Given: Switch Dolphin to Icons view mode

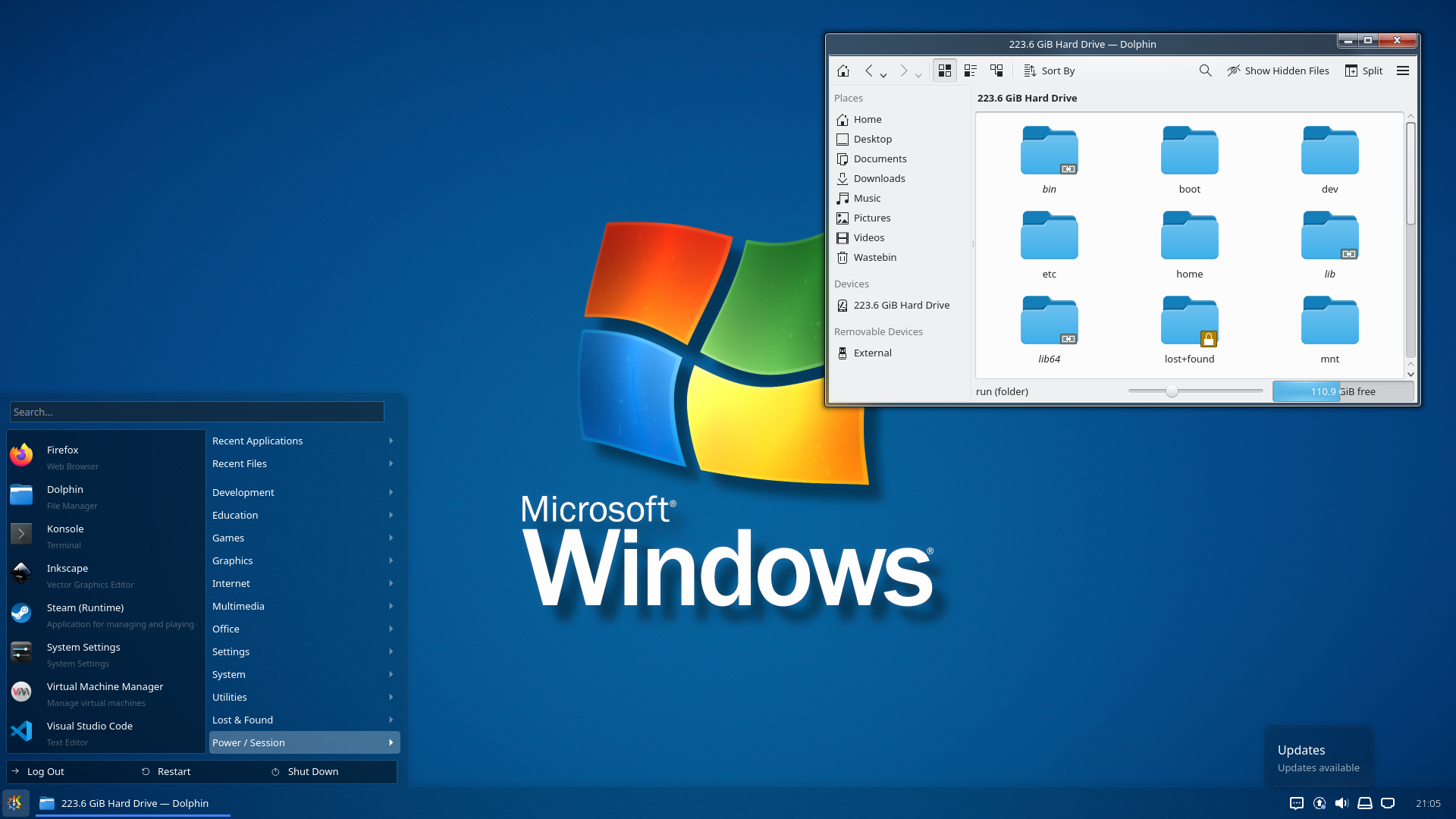Looking at the screenshot, I should click(944, 71).
